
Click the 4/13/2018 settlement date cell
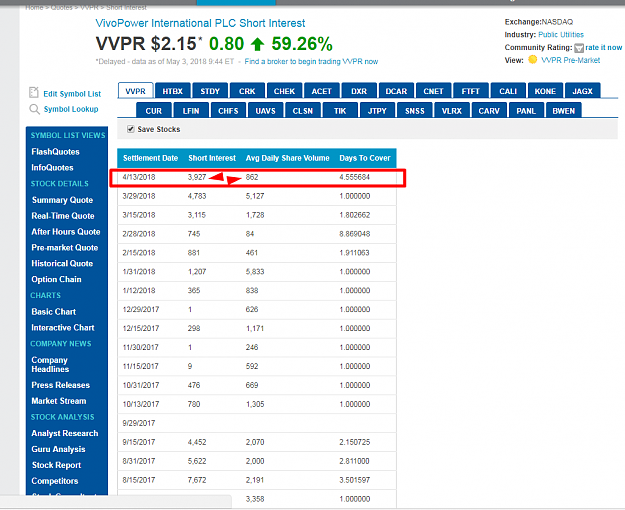pyautogui.click(x=139, y=177)
